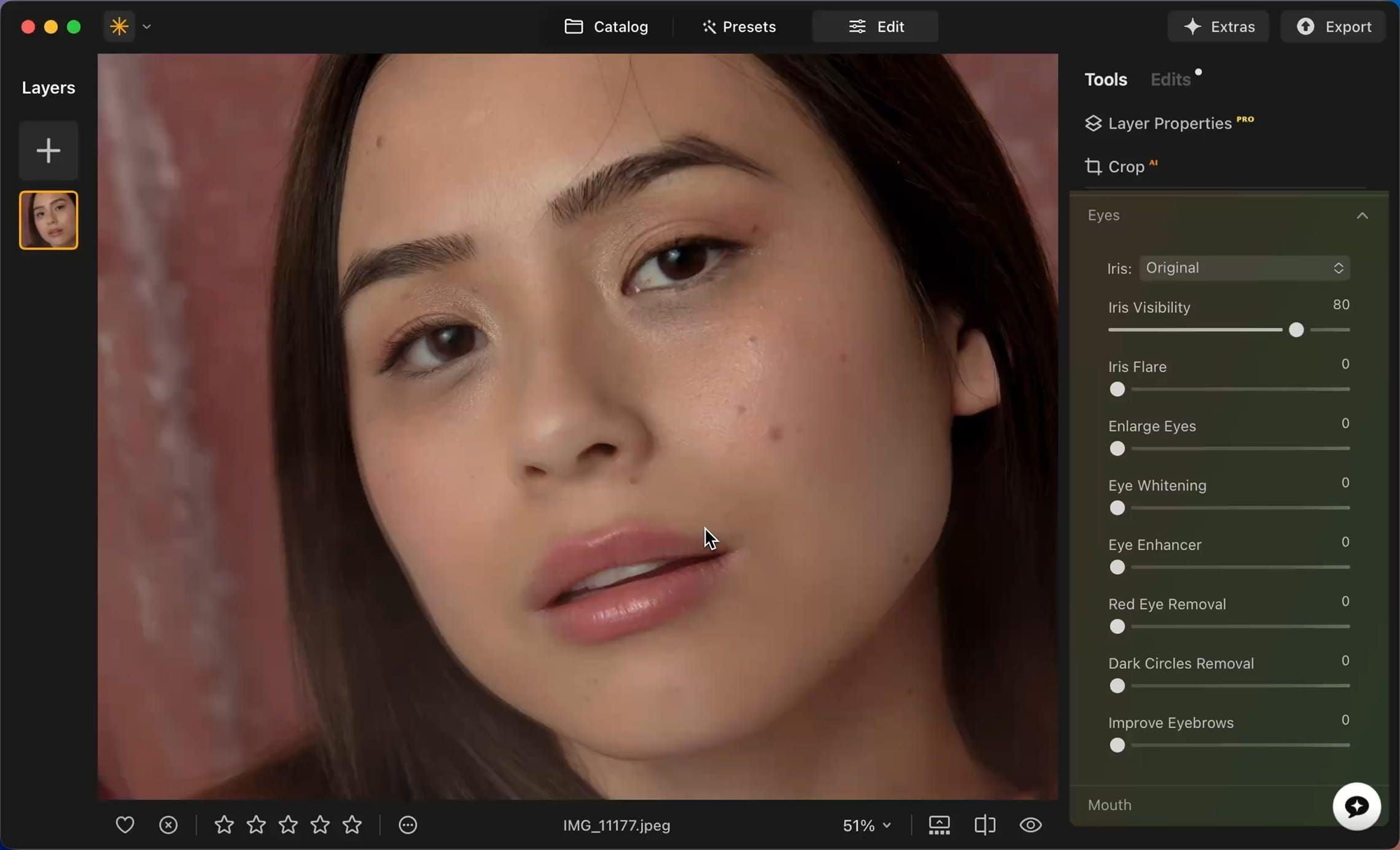Click the Iris Flare value 0

[x=1345, y=364]
